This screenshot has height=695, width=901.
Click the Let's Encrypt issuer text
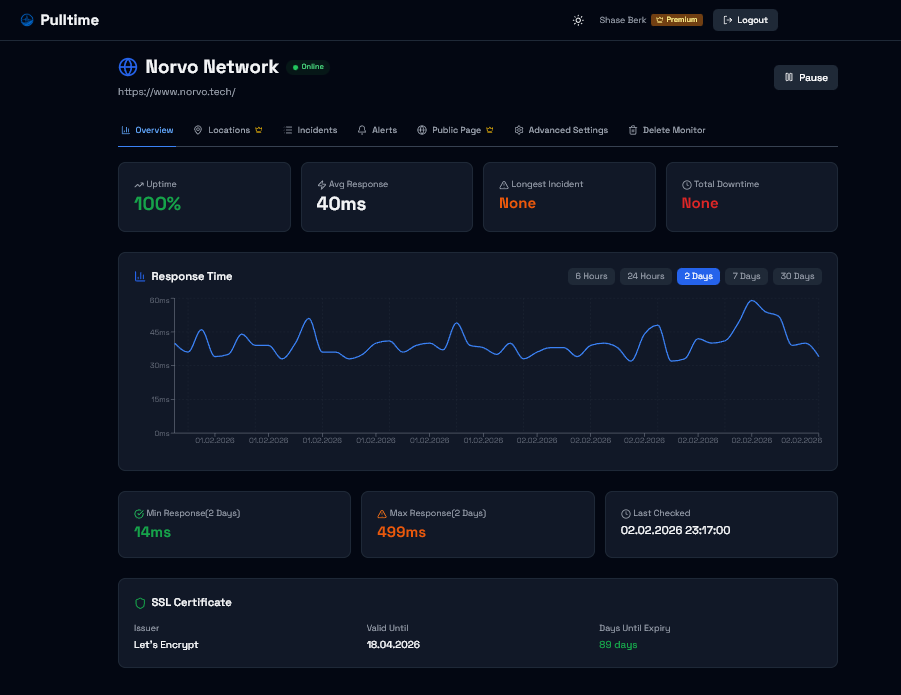tap(166, 644)
